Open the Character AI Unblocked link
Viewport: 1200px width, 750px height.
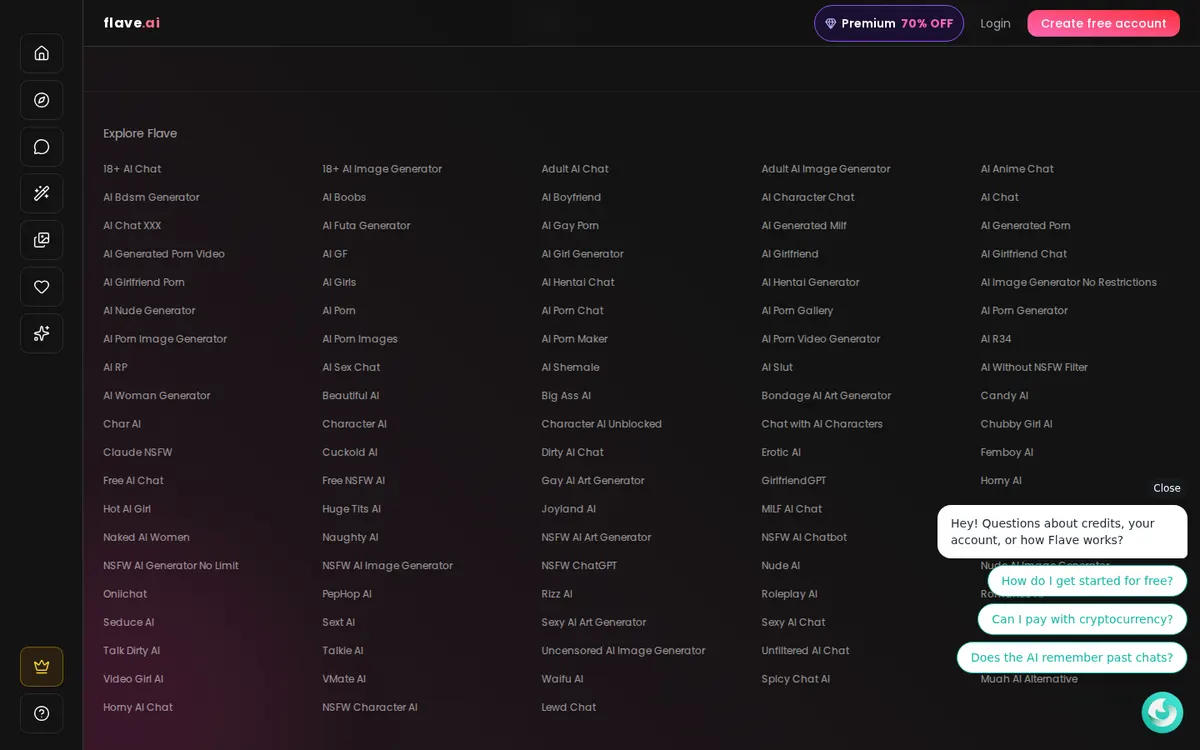[602, 424]
